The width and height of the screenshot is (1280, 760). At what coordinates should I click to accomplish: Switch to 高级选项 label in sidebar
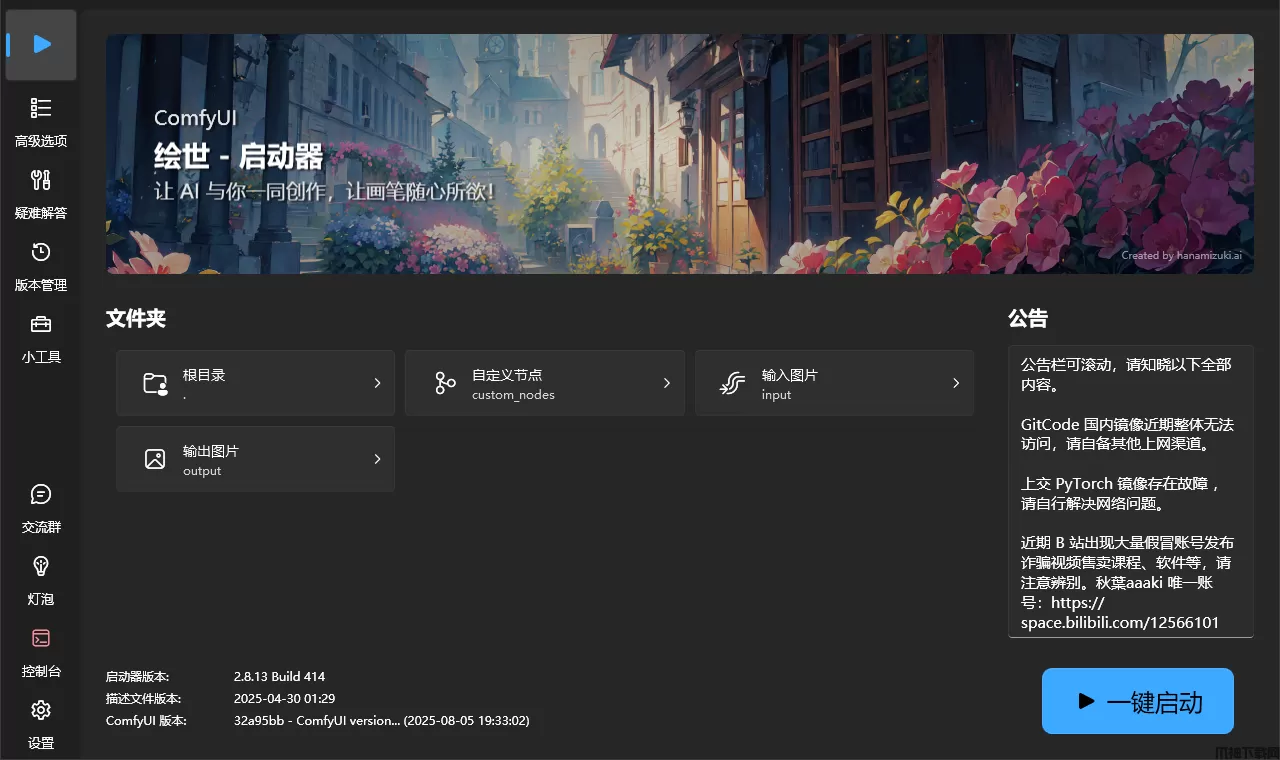click(41, 141)
